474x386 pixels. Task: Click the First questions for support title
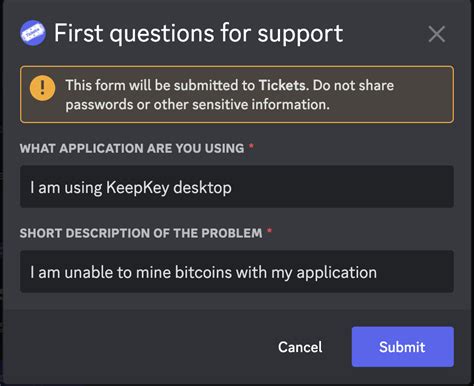coord(199,34)
